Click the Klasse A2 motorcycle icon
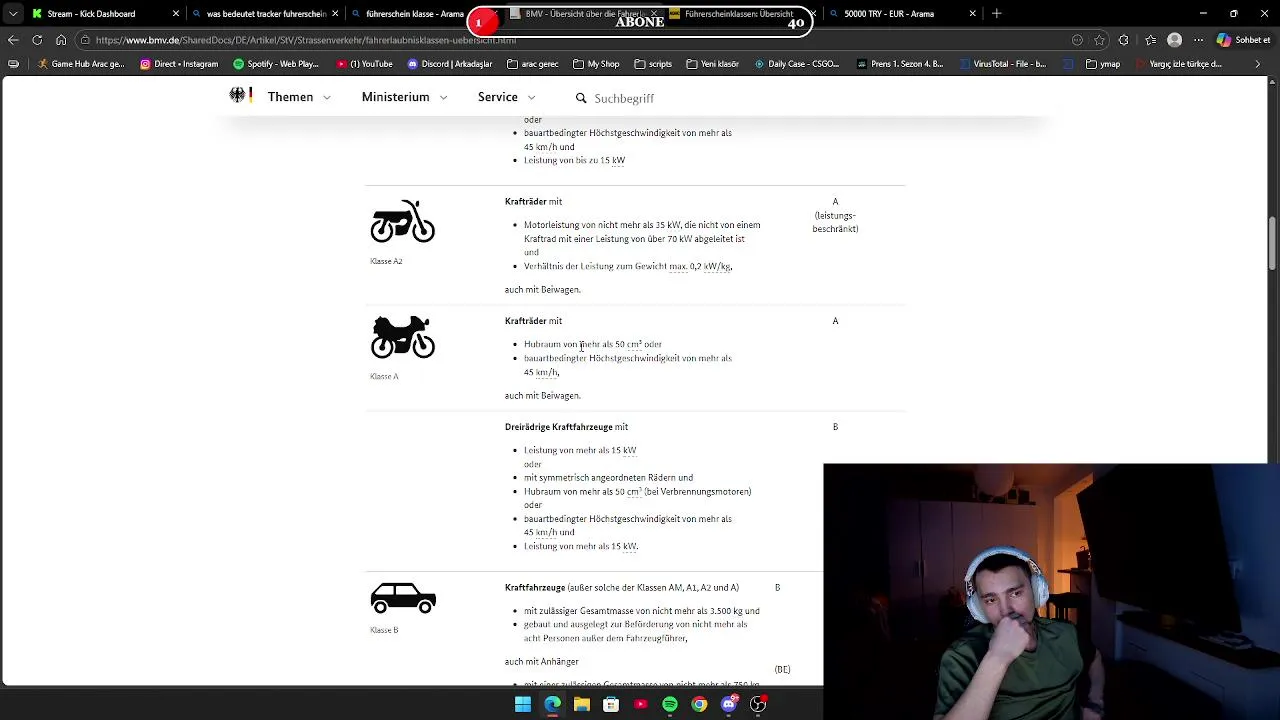 pos(403,221)
